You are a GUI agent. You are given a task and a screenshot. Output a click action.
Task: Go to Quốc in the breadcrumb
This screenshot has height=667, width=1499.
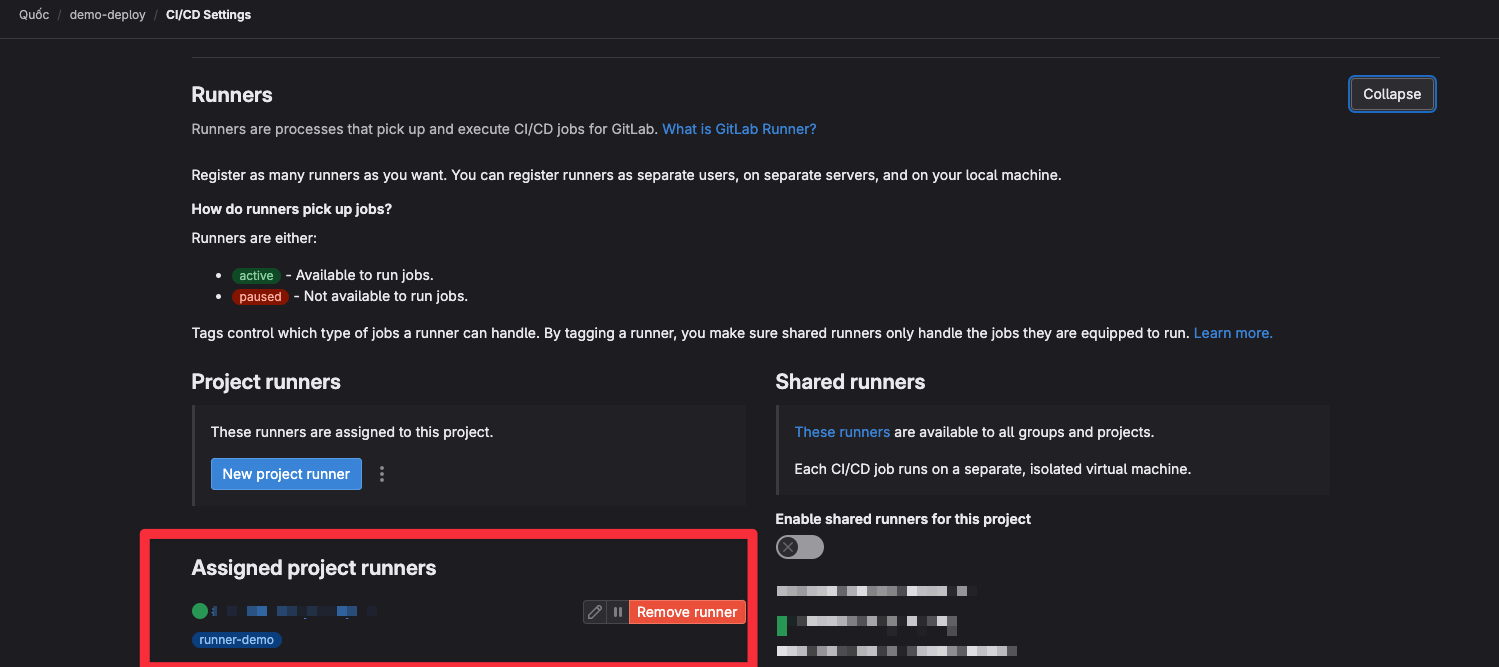pos(34,15)
